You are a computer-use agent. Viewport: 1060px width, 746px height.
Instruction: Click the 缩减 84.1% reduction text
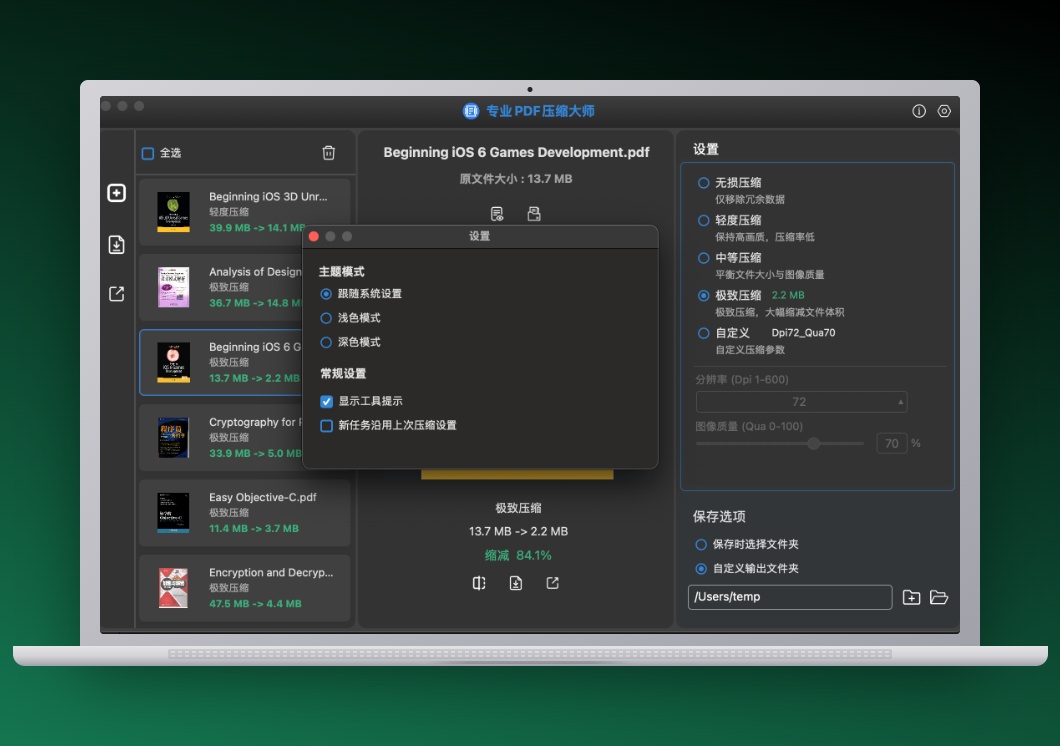point(518,555)
